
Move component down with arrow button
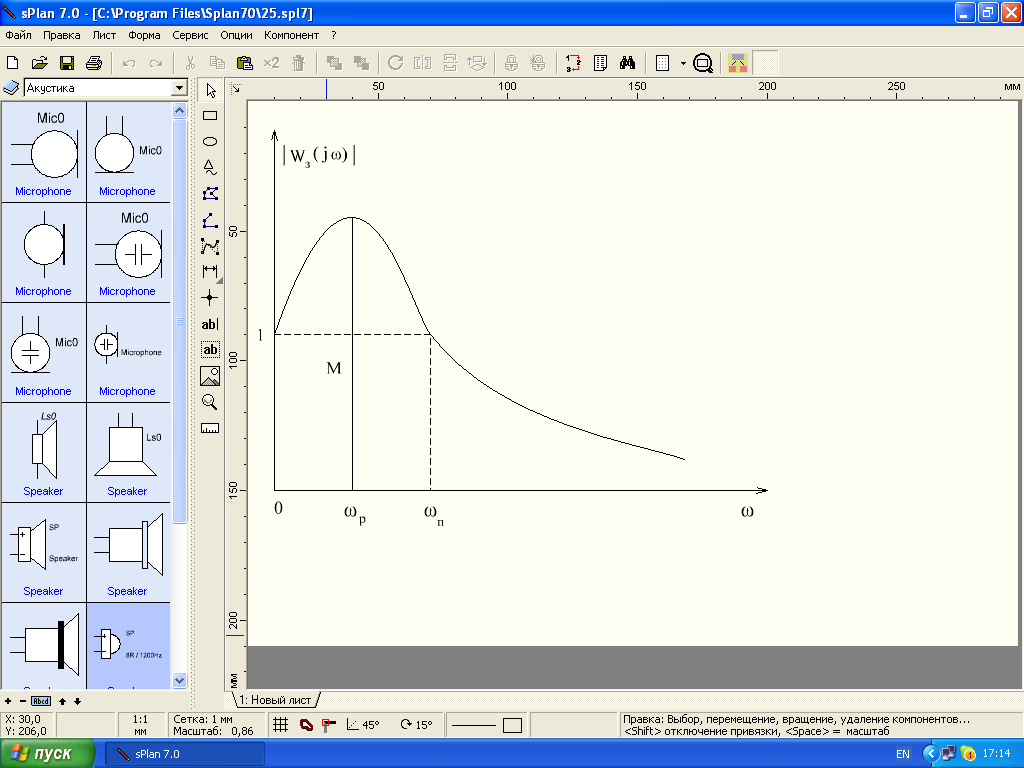click(x=77, y=701)
